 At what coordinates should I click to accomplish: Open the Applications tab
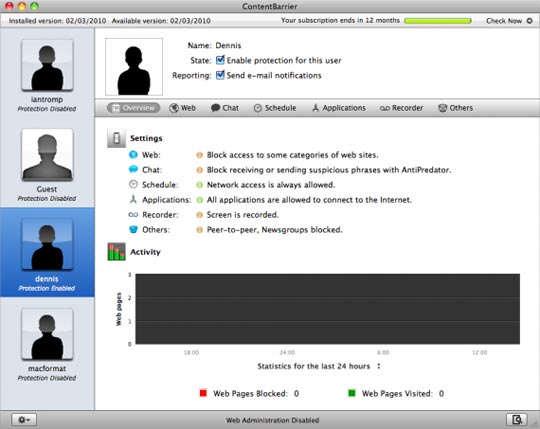pyautogui.click(x=339, y=108)
